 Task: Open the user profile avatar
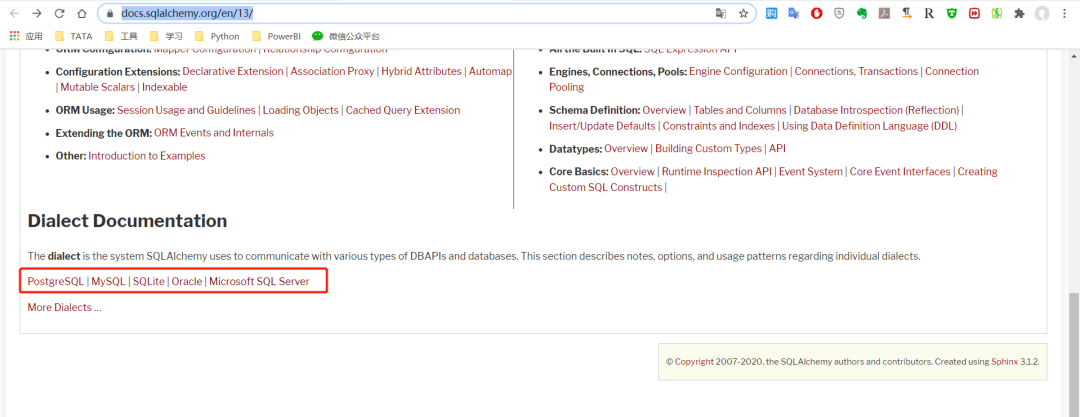click(1042, 14)
